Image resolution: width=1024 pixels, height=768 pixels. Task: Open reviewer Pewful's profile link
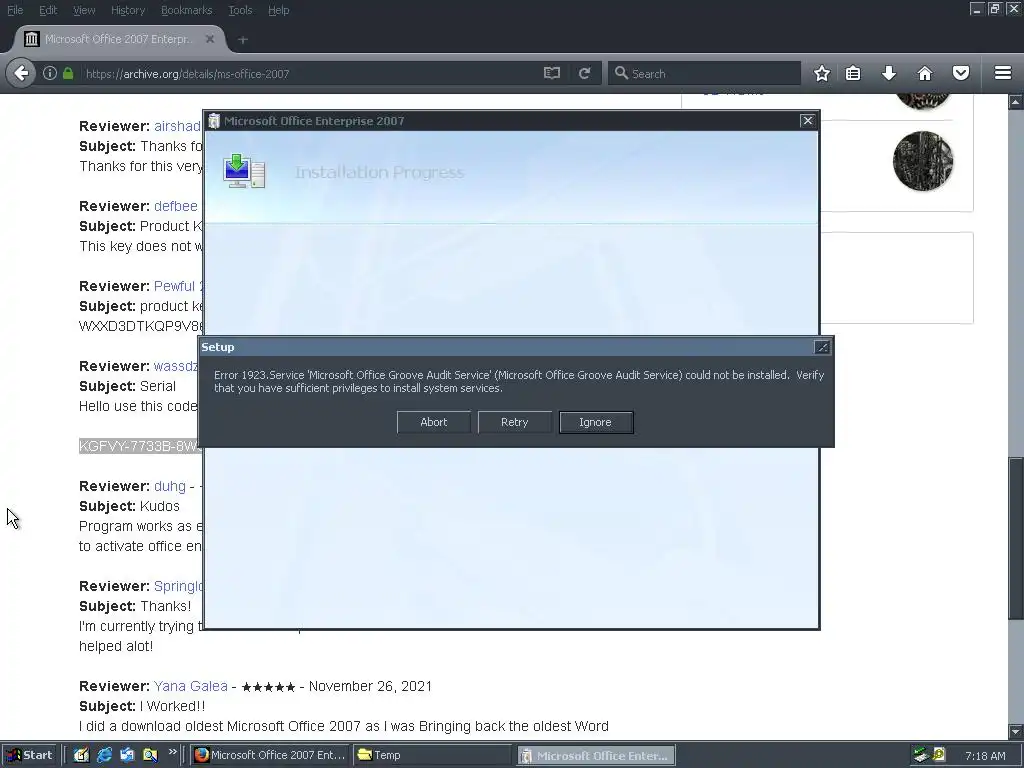coord(178,286)
